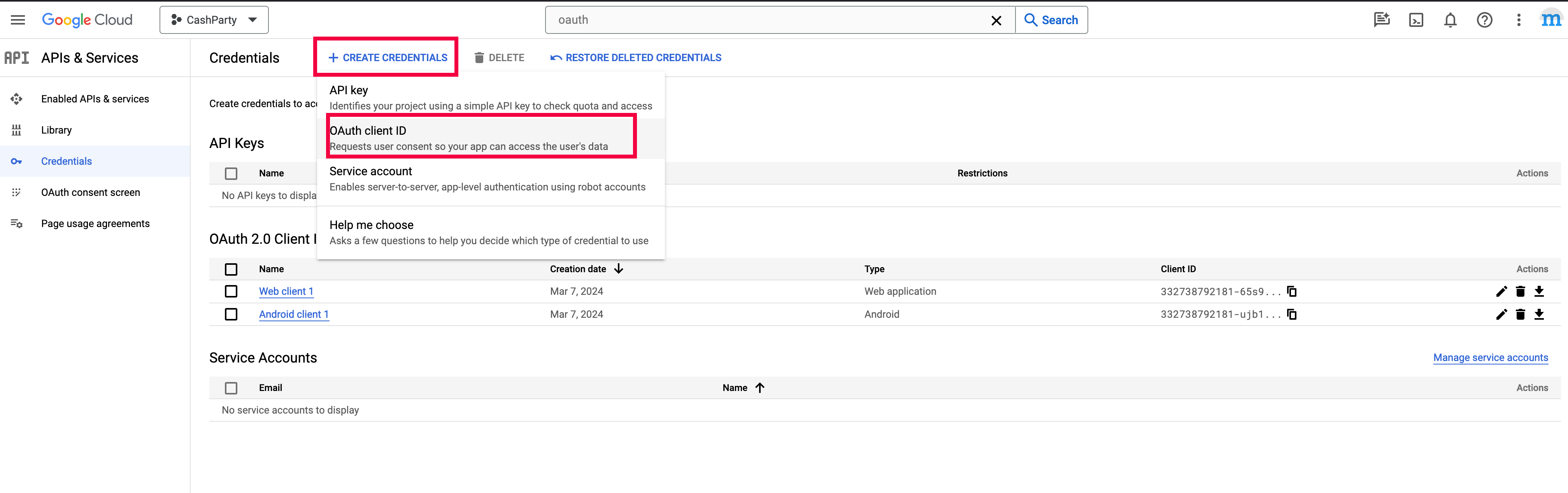Click CREATE CREDENTIALS button
Viewport: 1568px width, 493px height.
coord(388,57)
